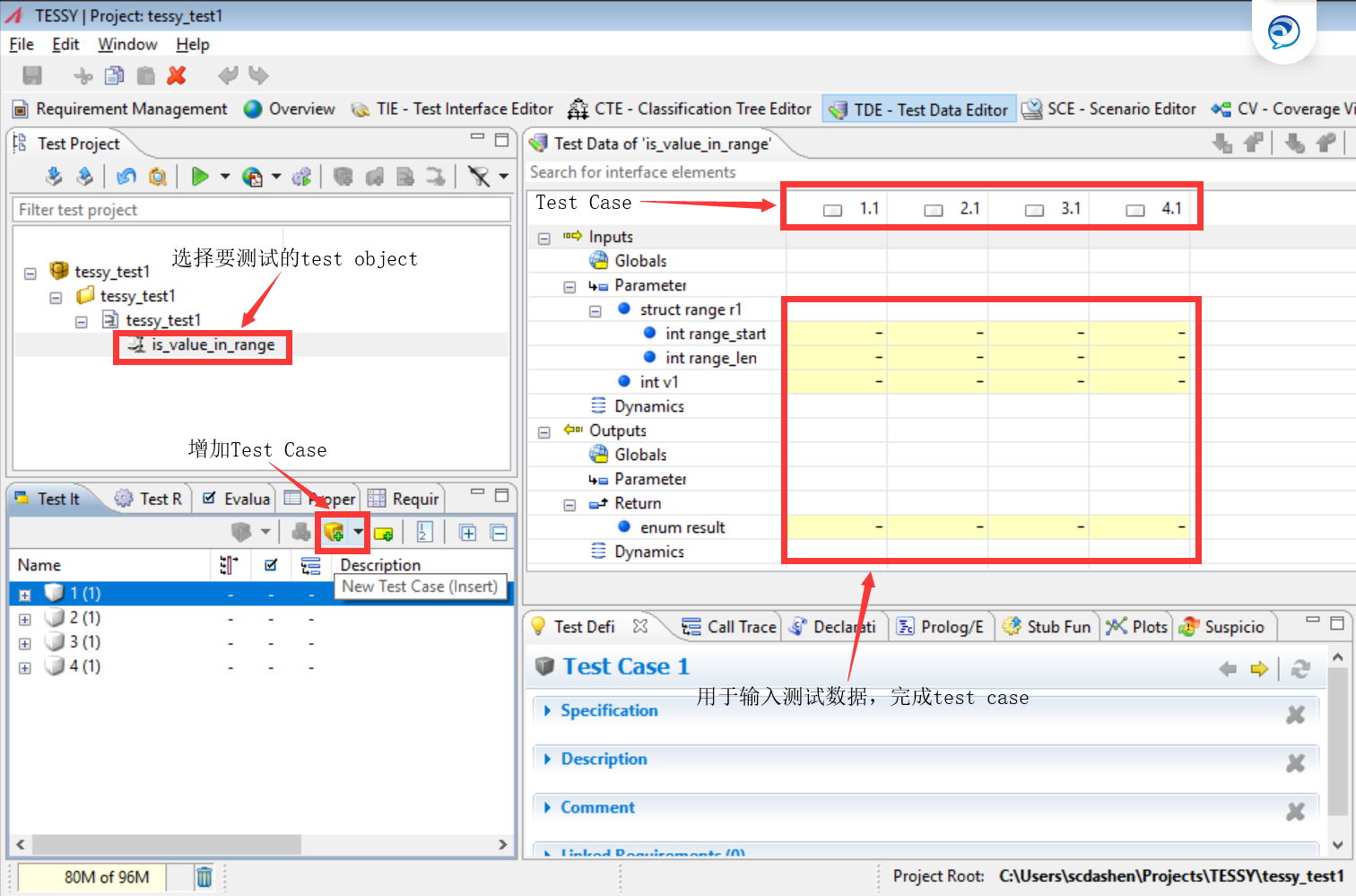Open the Edit menu

point(65,45)
